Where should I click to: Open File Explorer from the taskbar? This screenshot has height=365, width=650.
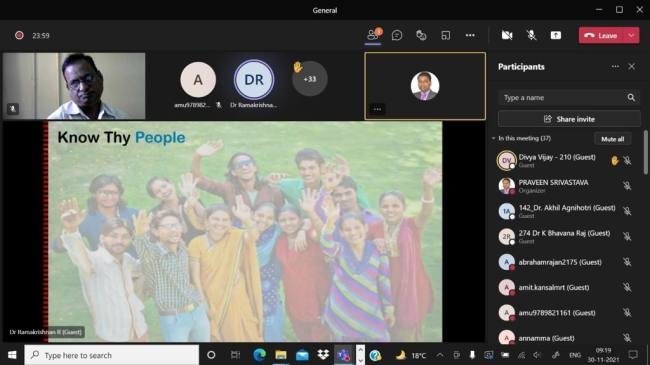(281, 355)
